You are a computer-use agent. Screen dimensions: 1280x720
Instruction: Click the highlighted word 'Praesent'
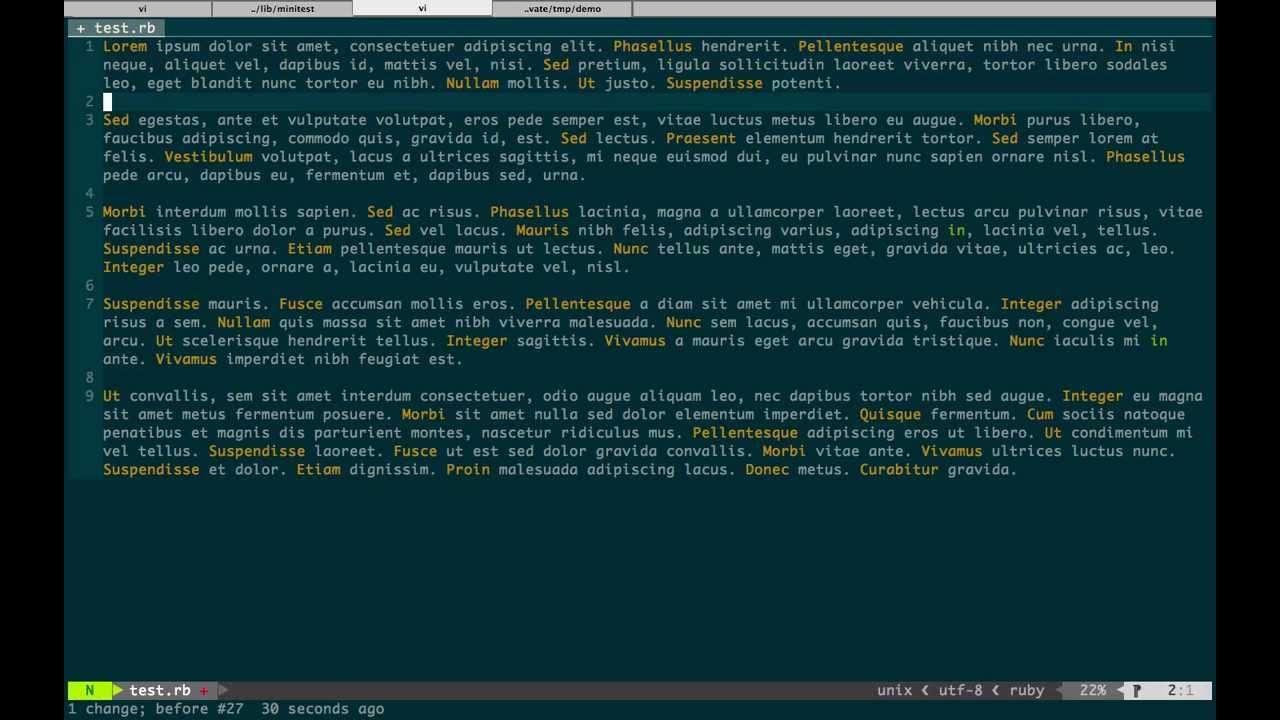click(x=701, y=138)
